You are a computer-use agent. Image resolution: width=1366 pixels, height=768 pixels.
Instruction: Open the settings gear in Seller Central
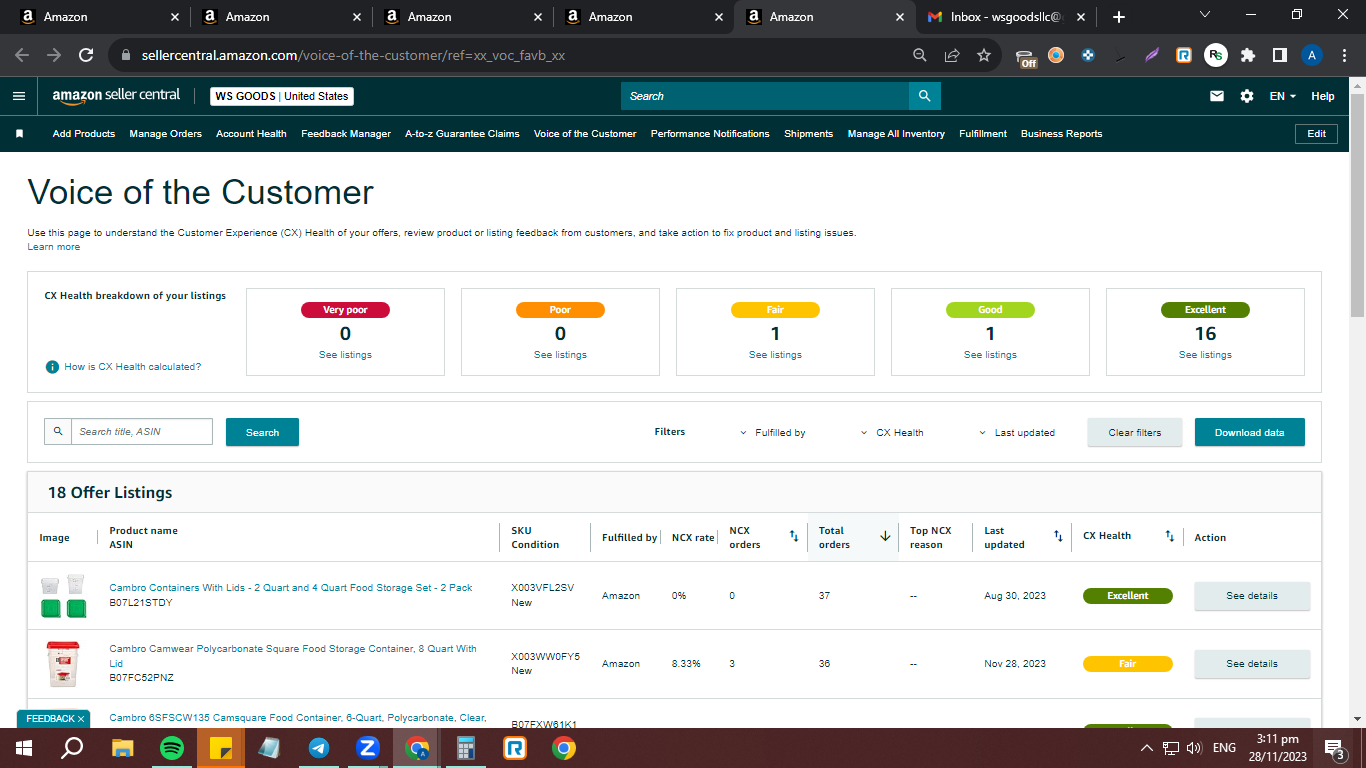click(1247, 96)
